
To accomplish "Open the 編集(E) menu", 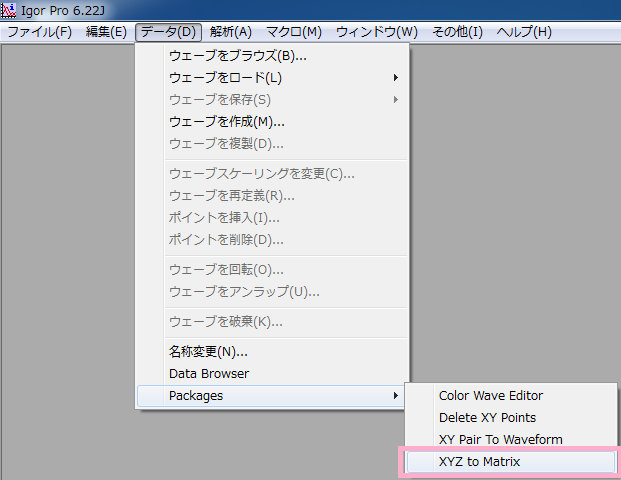I will [106, 32].
